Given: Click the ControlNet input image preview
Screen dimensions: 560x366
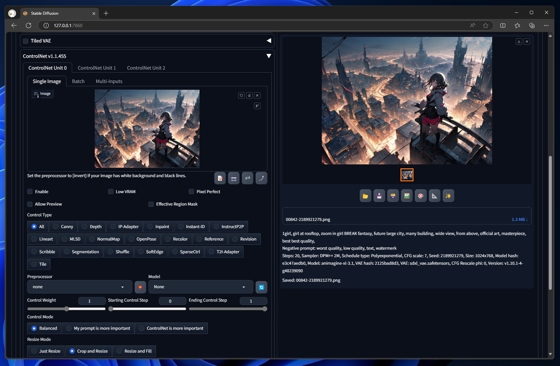Looking at the screenshot, I should pyautogui.click(x=147, y=129).
